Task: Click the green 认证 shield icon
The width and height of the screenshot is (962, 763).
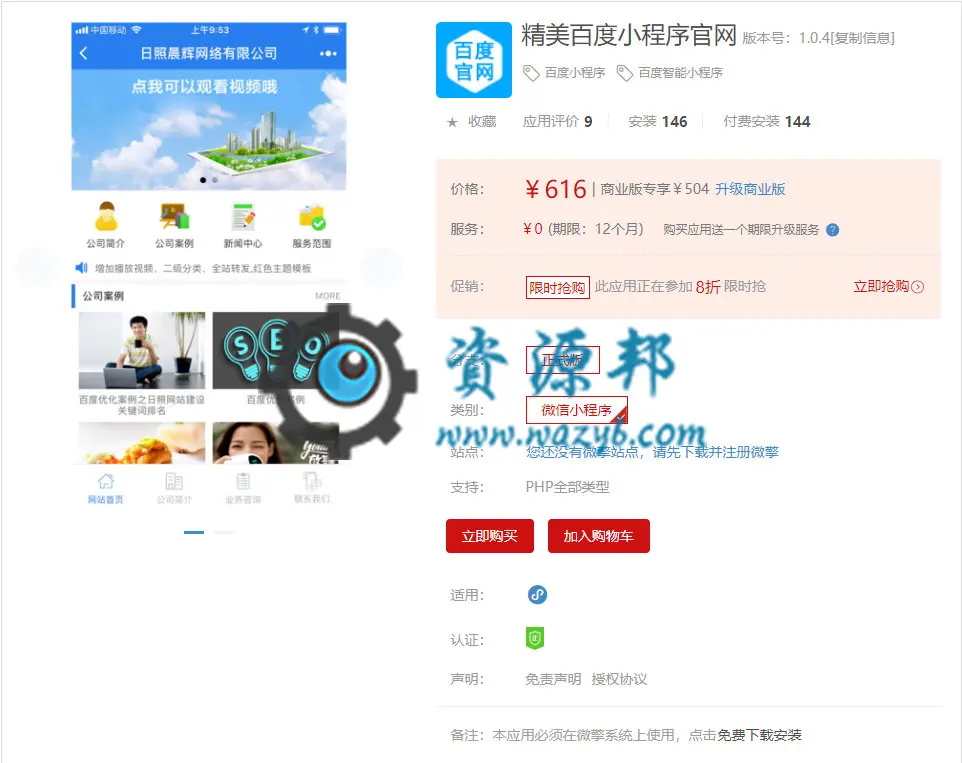Action: pos(535,638)
